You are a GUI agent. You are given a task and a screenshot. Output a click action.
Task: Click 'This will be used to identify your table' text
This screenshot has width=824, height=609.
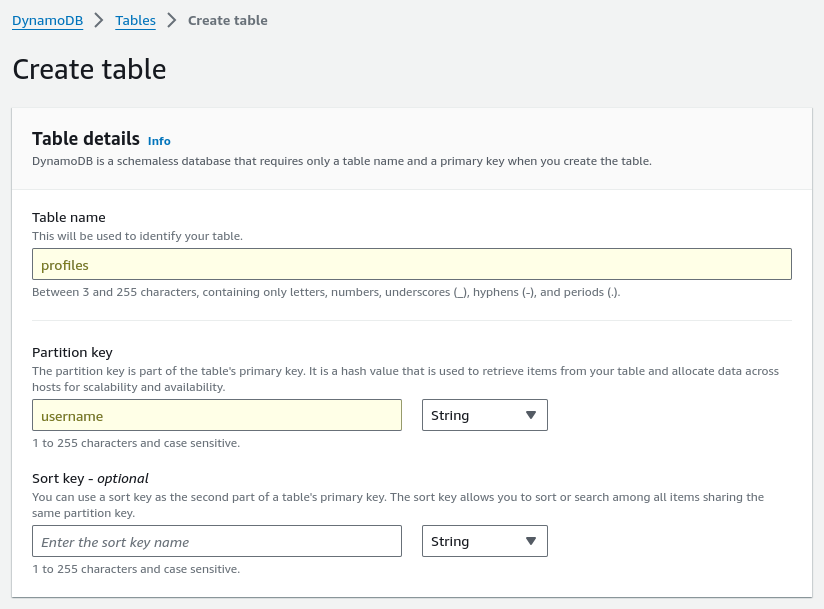click(137, 236)
